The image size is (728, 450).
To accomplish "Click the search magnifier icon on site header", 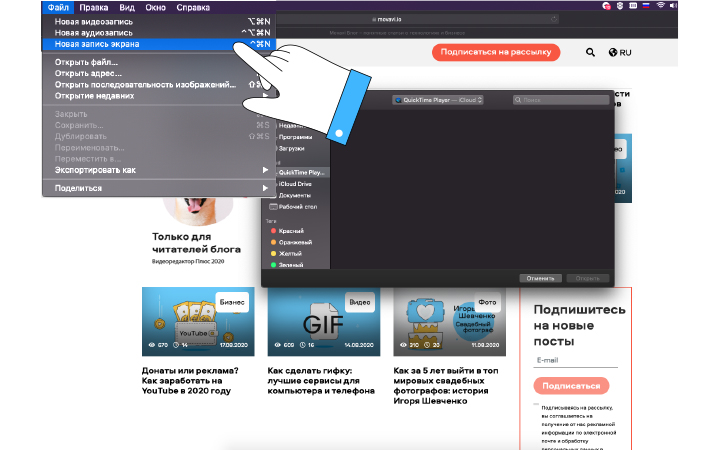I will (x=589, y=52).
